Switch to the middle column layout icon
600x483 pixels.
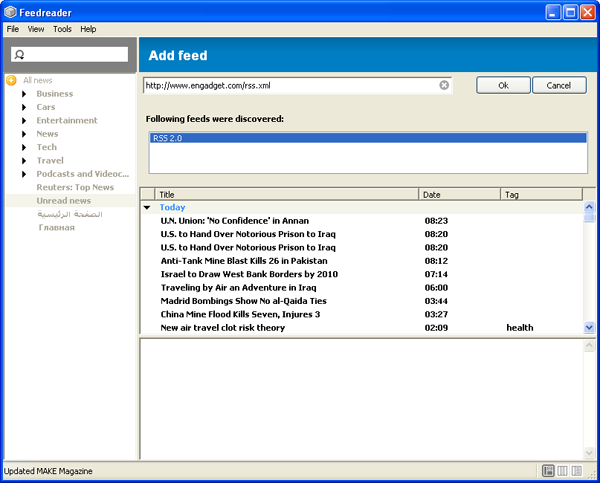[x=563, y=471]
